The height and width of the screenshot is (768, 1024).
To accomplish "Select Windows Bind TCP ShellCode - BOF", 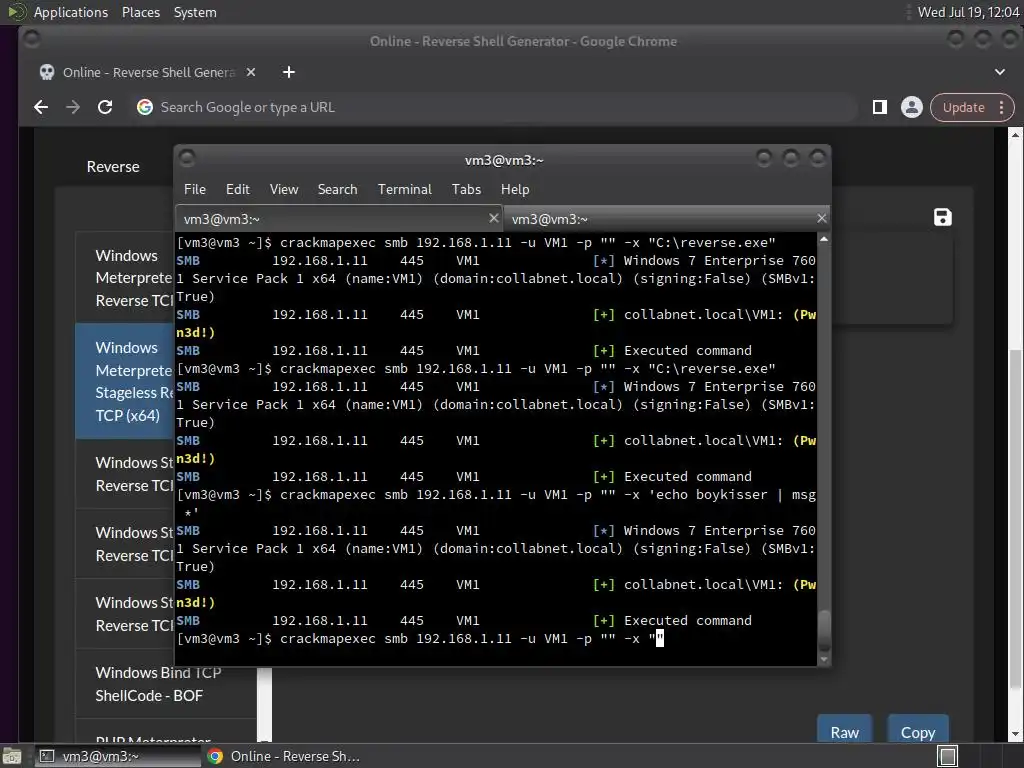I will 166,684.
